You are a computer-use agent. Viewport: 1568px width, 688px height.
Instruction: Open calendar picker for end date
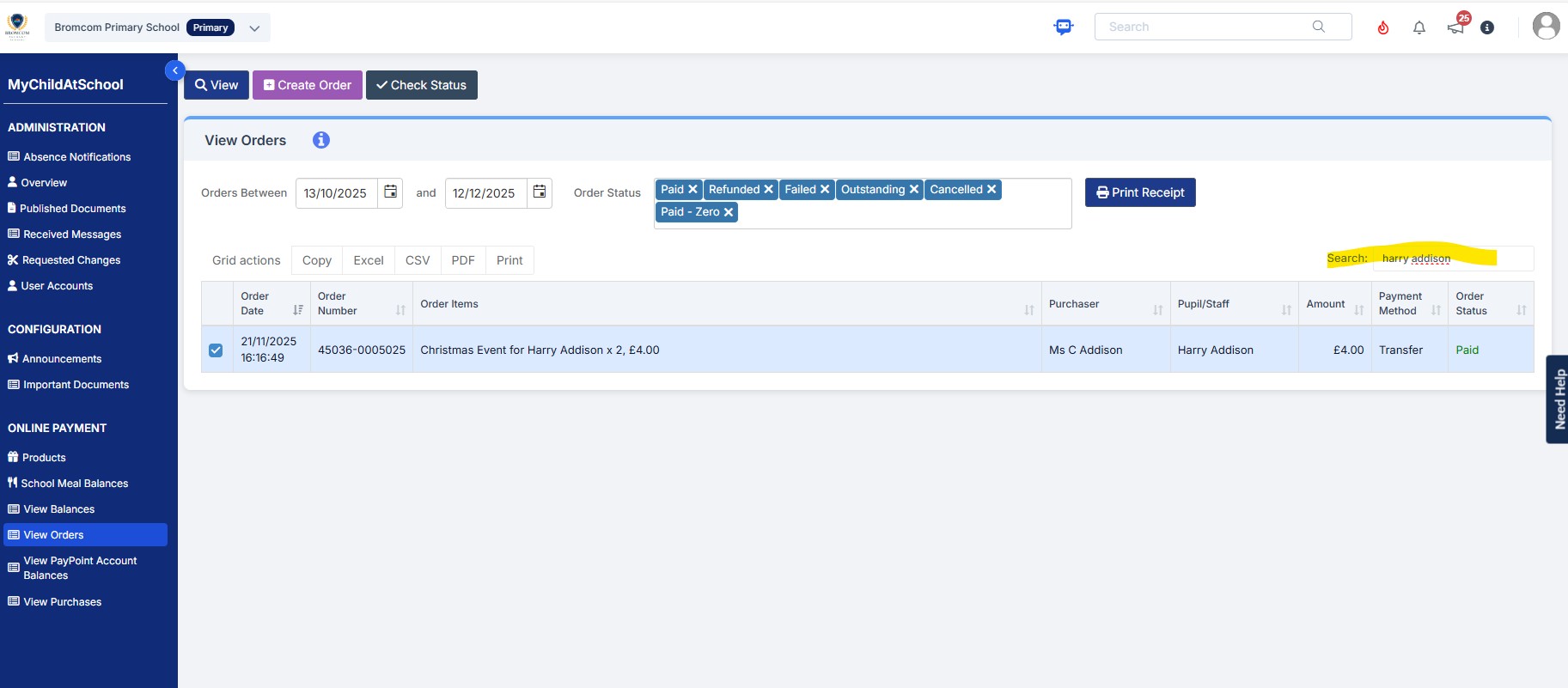click(x=540, y=192)
